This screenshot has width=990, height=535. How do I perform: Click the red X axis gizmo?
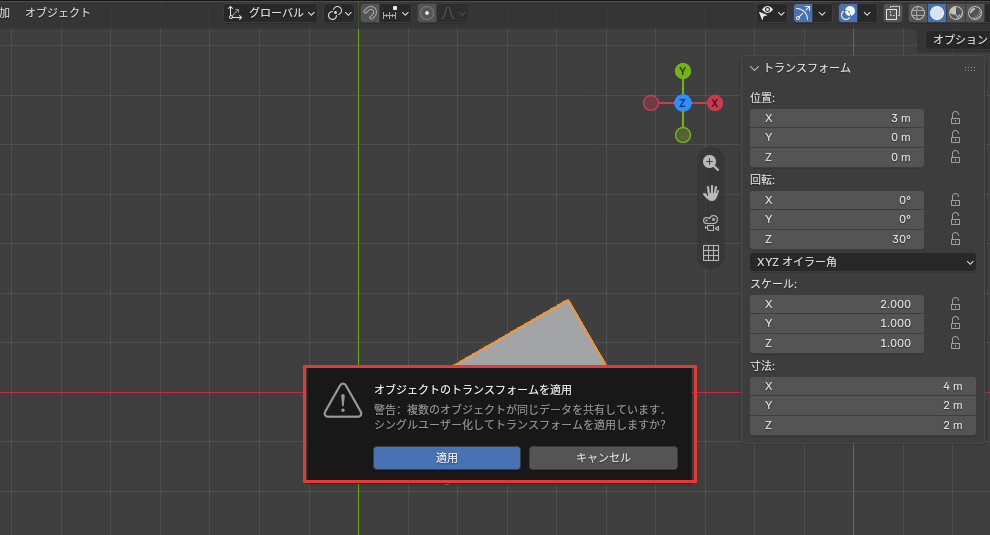tap(715, 103)
